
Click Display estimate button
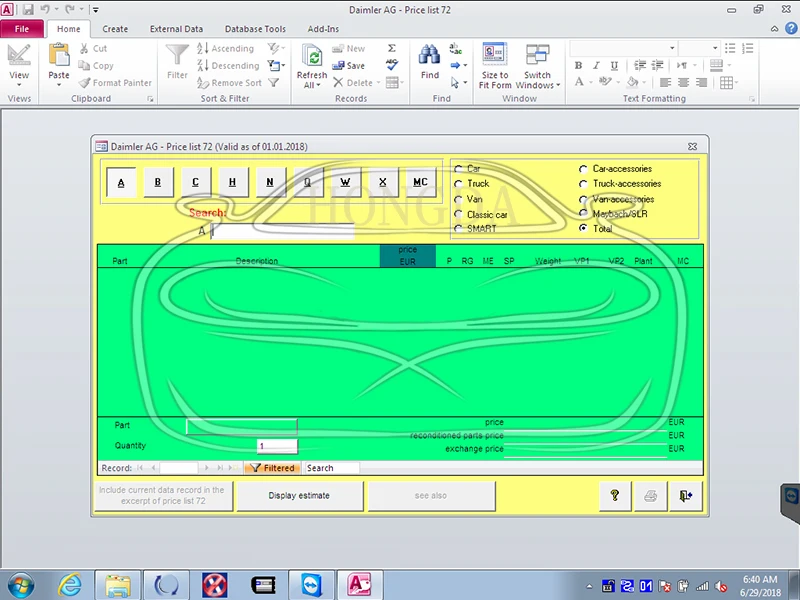(x=299, y=495)
